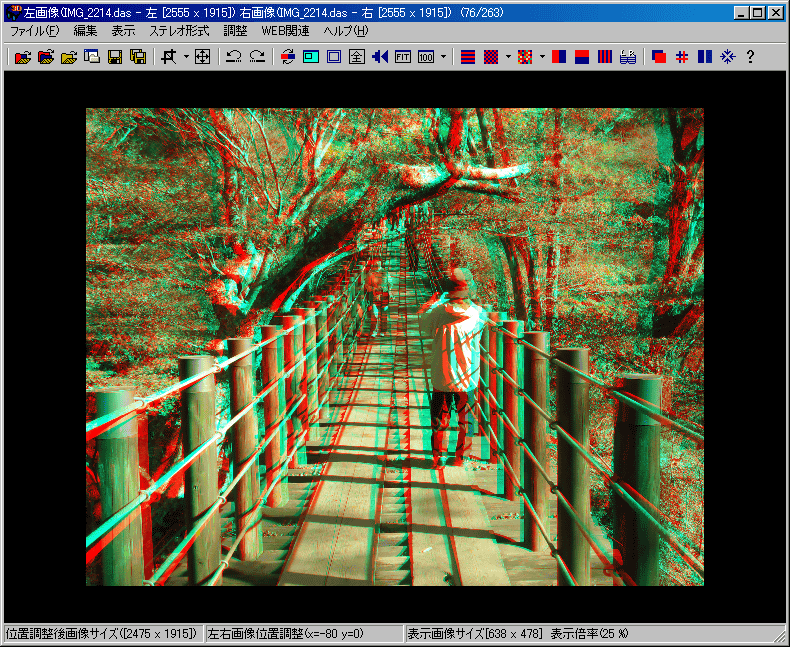
Task: Switch to red-blue checkered anaglyph view
Action: [x=491, y=57]
